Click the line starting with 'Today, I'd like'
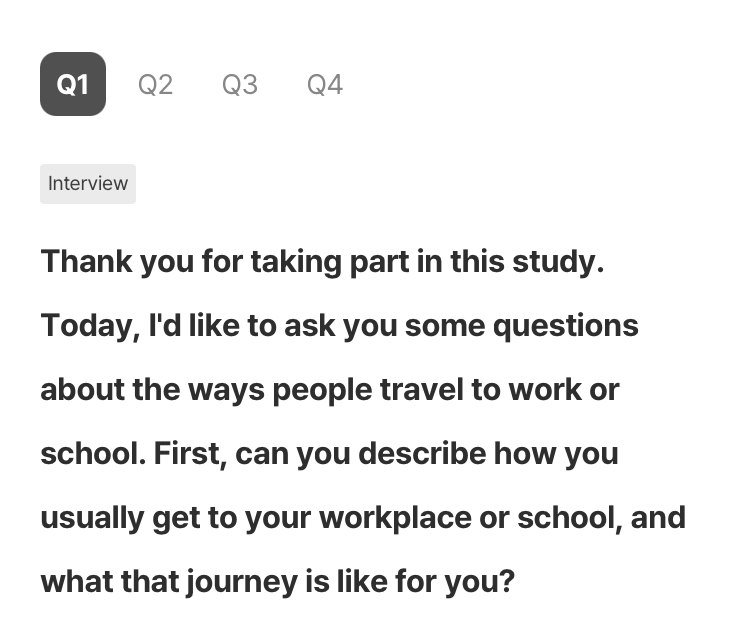This screenshot has height=618, width=750. [x=339, y=326]
